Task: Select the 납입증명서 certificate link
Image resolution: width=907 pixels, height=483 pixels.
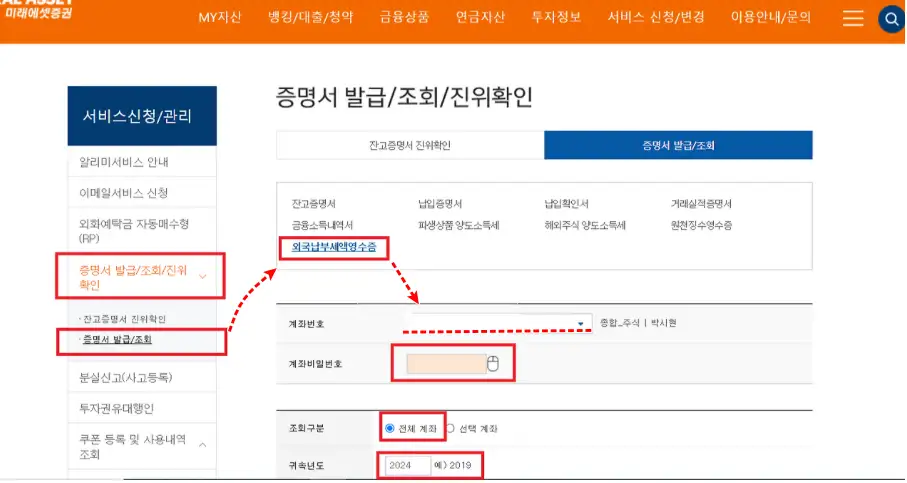Action: tap(440, 204)
